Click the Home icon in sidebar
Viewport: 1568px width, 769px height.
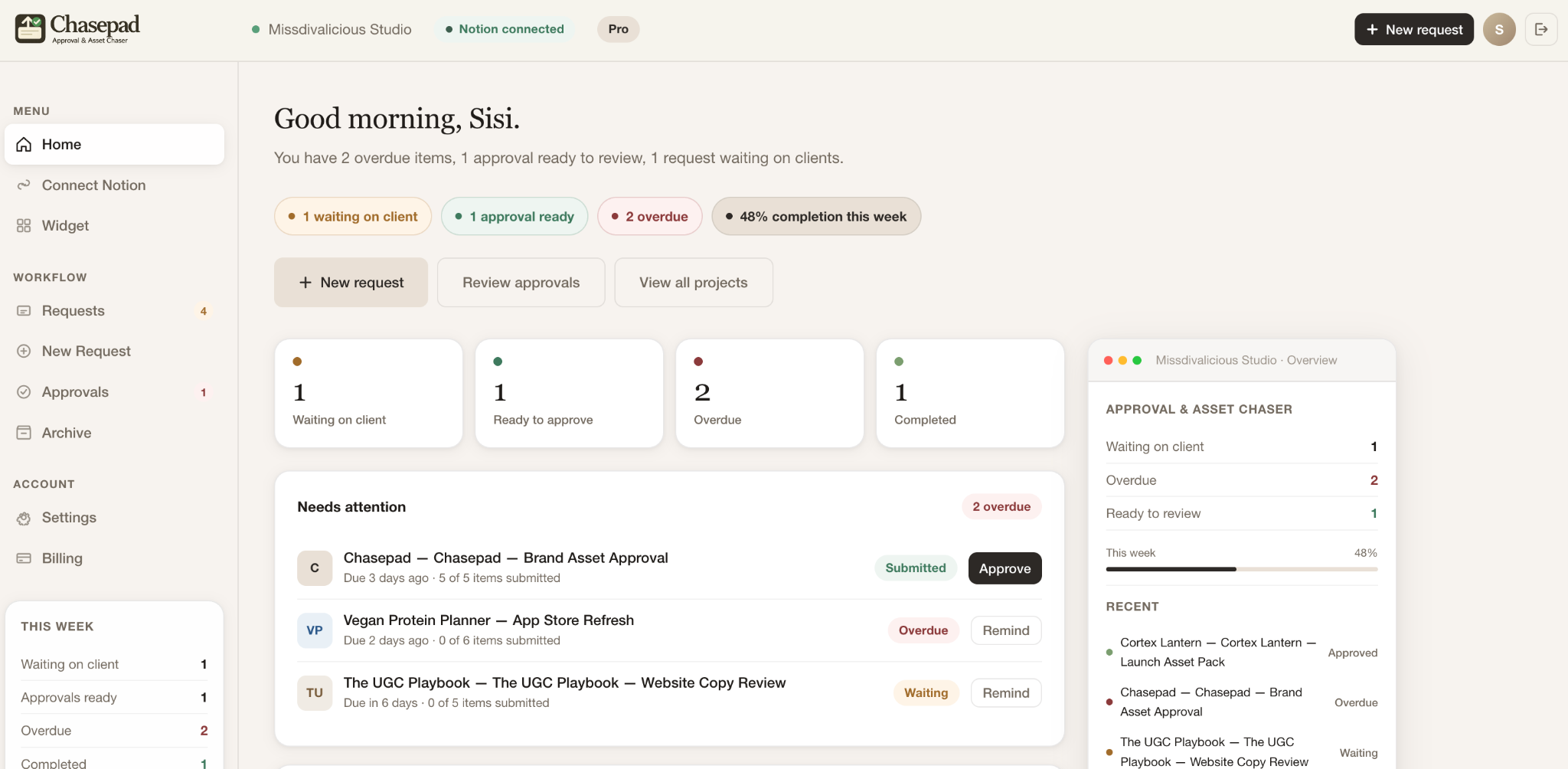point(24,144)
